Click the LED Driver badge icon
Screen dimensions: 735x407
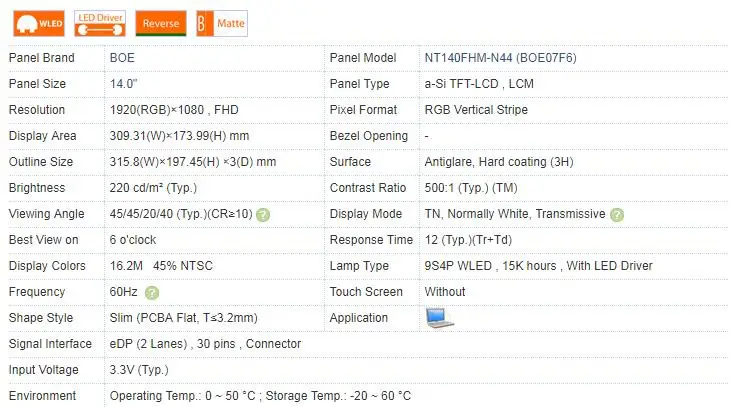(x=100, y=23)
